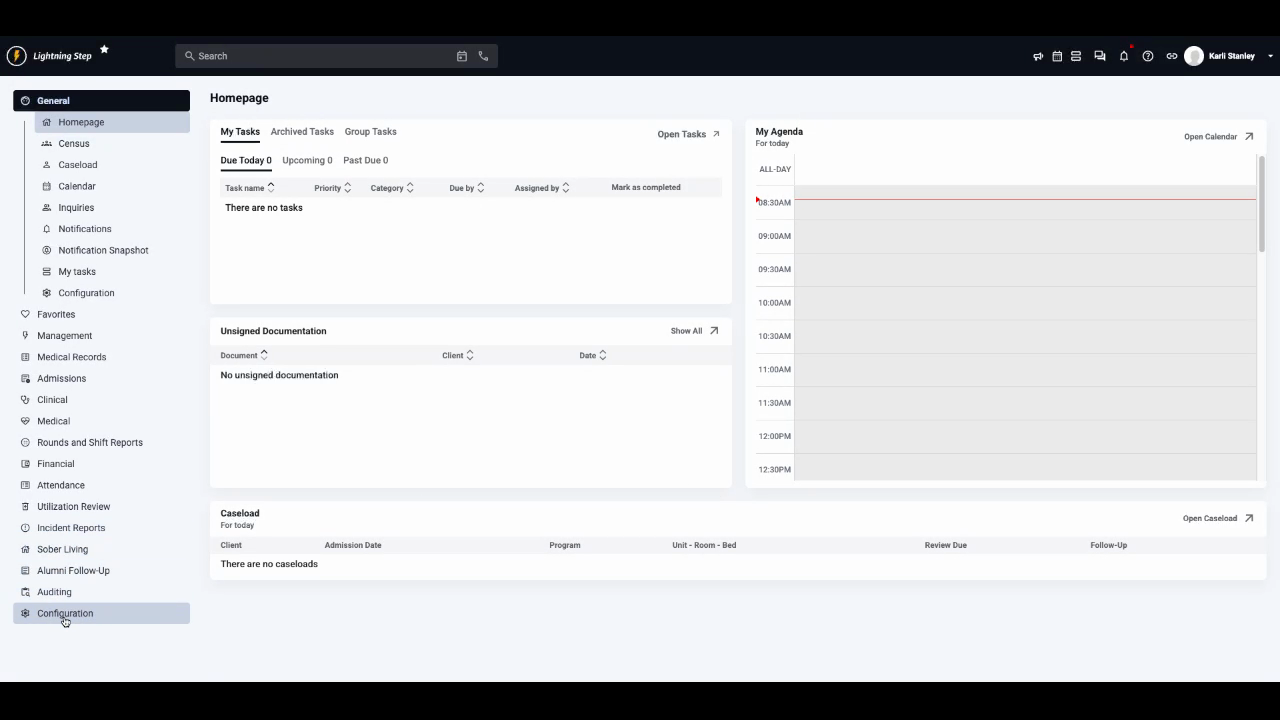Click the My Agenda scrollbar

pyautogui.click(x=1262, y=200)
